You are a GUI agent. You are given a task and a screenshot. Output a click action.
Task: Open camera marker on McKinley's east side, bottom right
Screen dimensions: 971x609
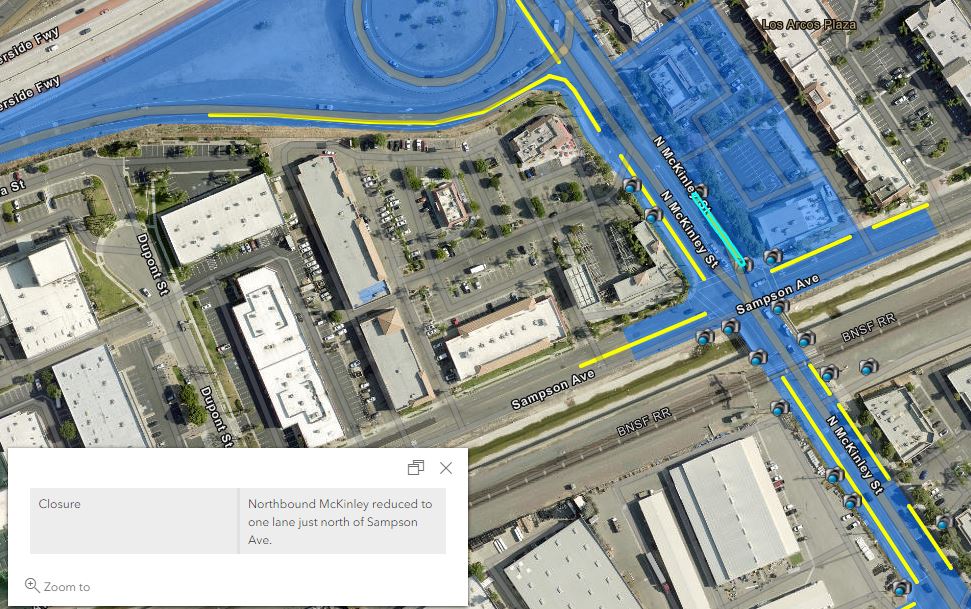pos(943,522)
